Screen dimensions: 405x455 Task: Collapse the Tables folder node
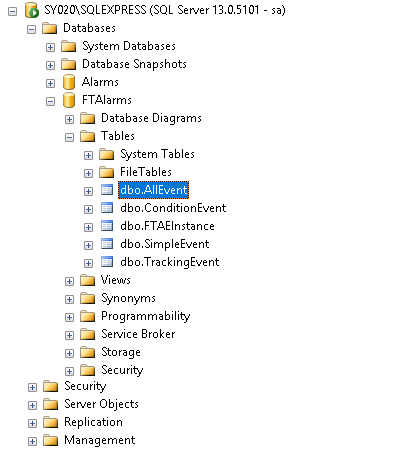coord(69,137)
